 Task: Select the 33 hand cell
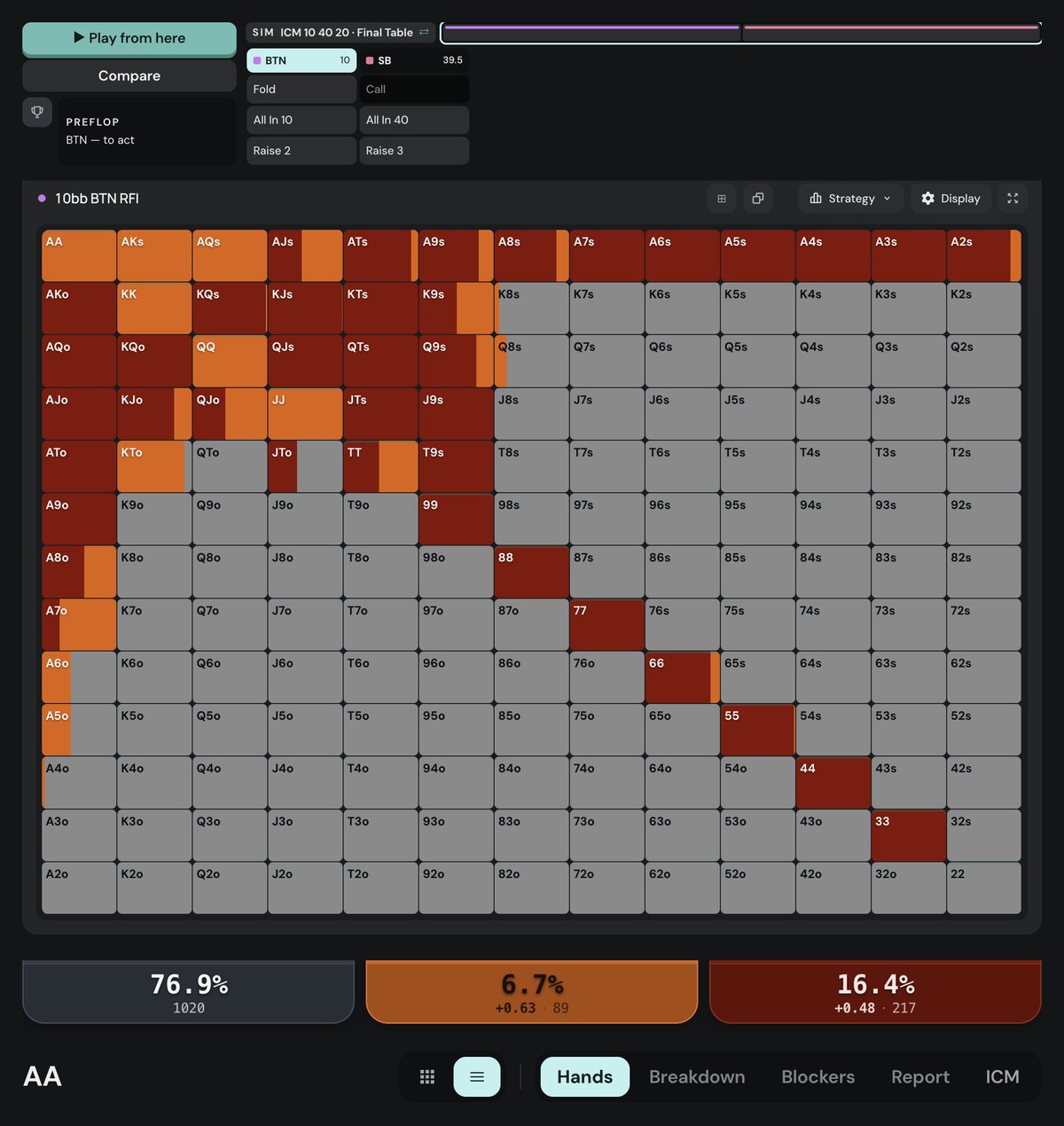909,835
